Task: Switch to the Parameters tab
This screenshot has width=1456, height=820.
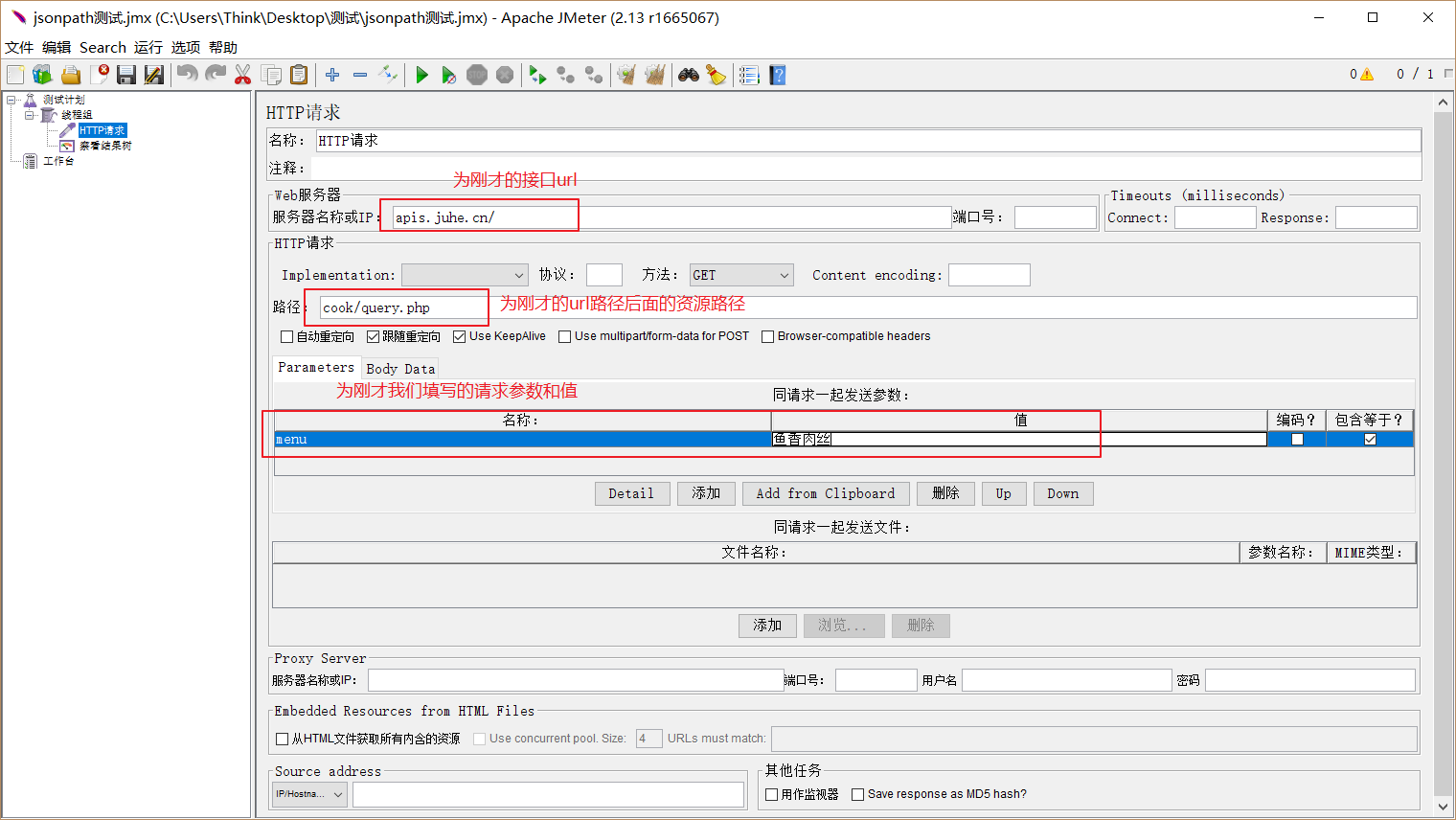Action: (x=316, y=367)
